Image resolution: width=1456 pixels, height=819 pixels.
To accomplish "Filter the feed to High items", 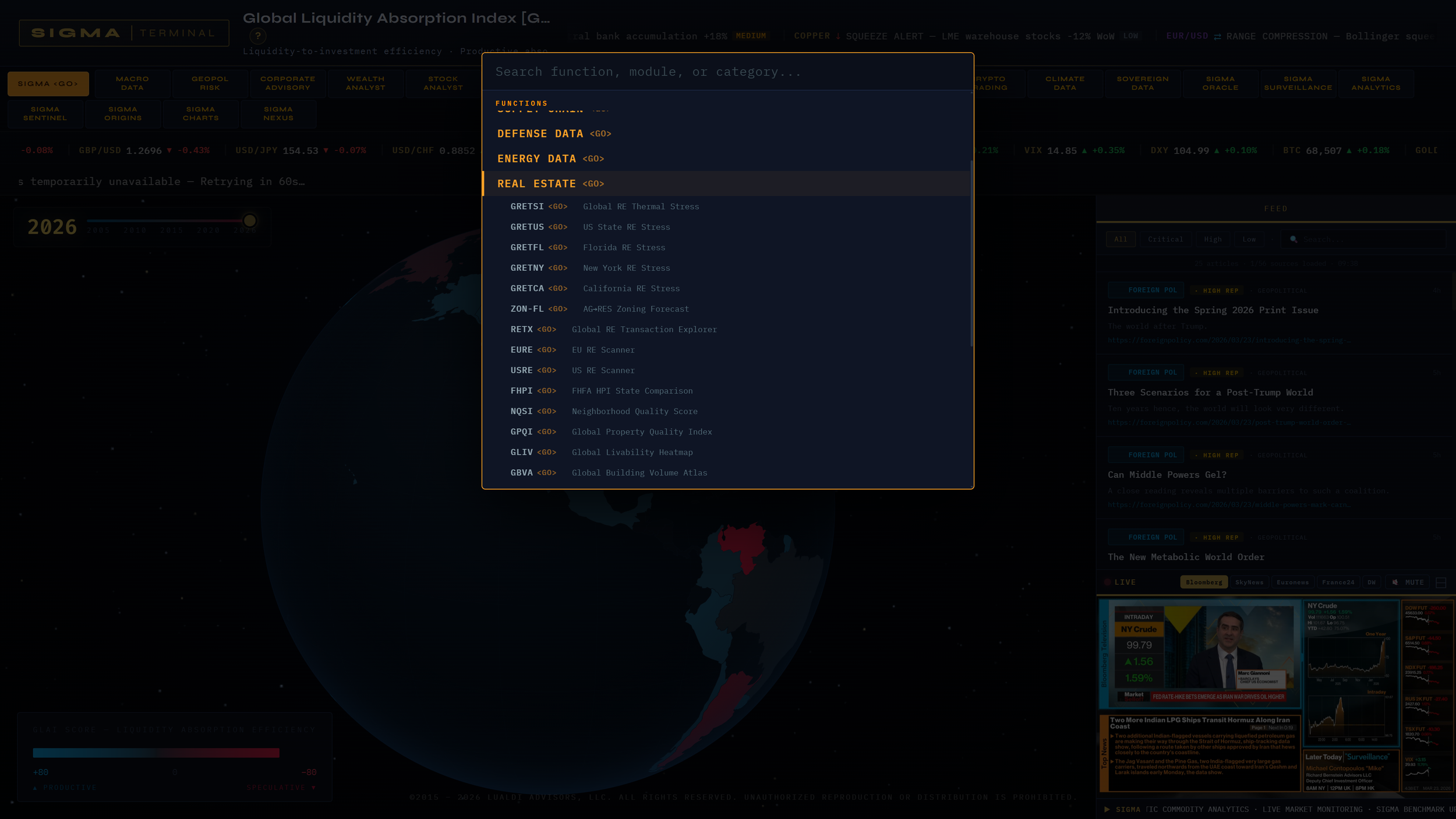I will (x=1213, y=239).
